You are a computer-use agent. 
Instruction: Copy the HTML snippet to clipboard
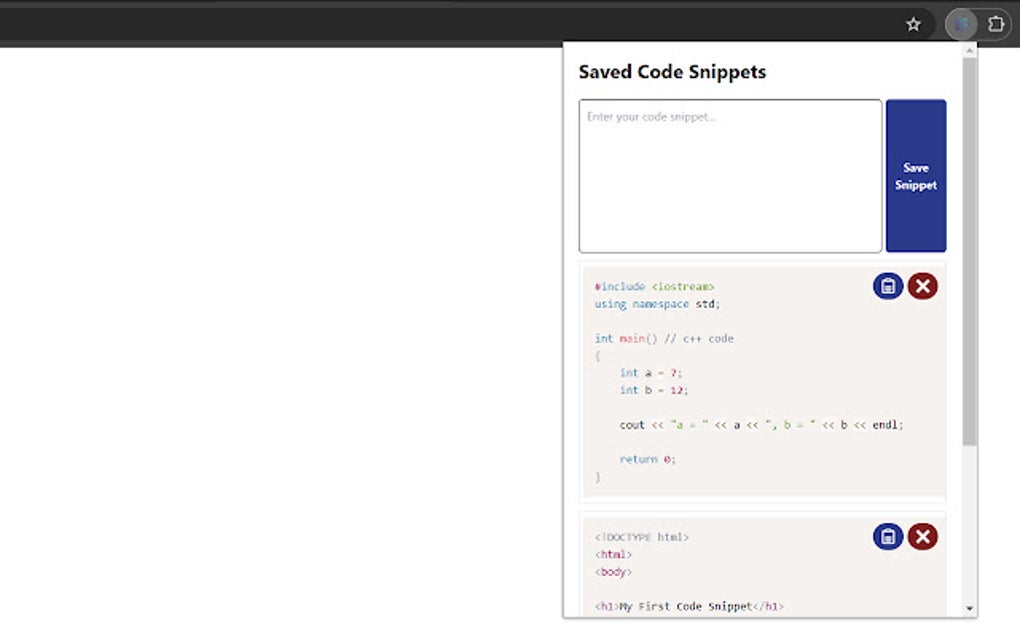click(x=888, y=537)
